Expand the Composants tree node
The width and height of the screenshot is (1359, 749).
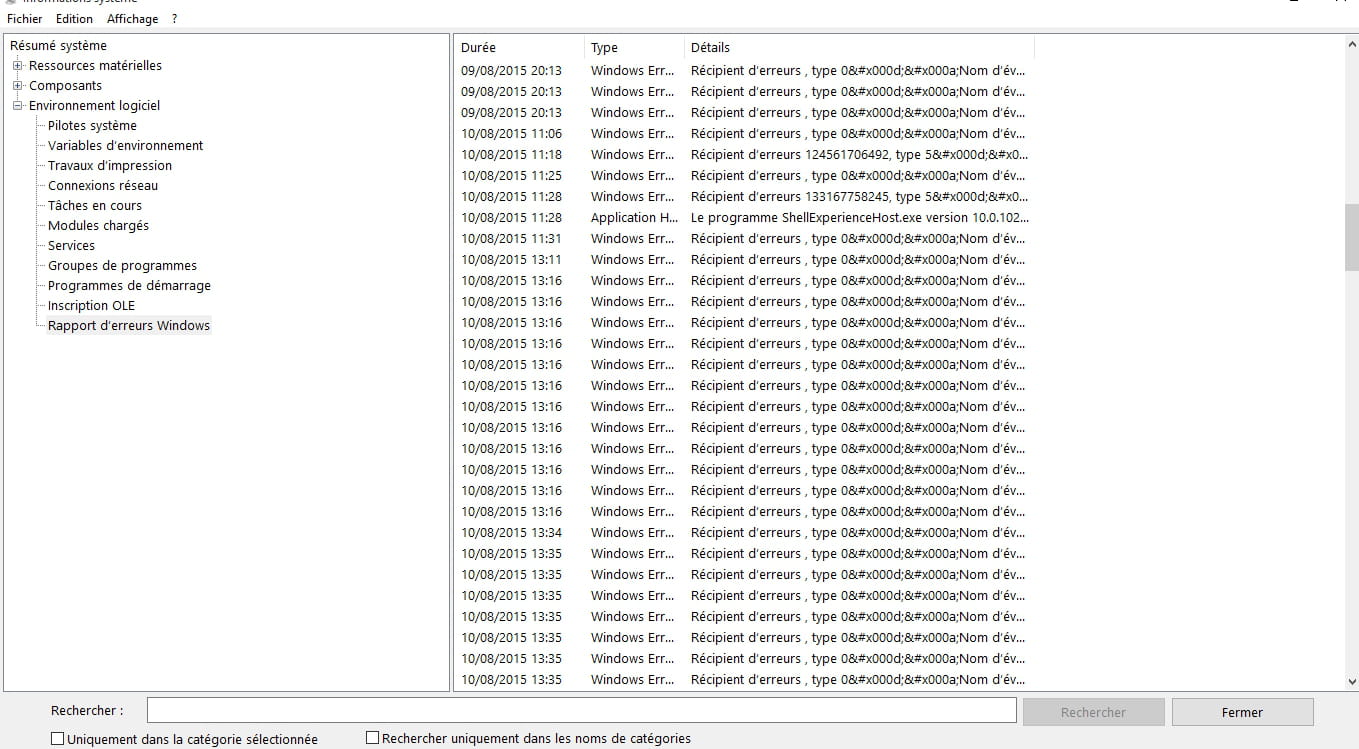pyautogui.click(x=17, y=86)
